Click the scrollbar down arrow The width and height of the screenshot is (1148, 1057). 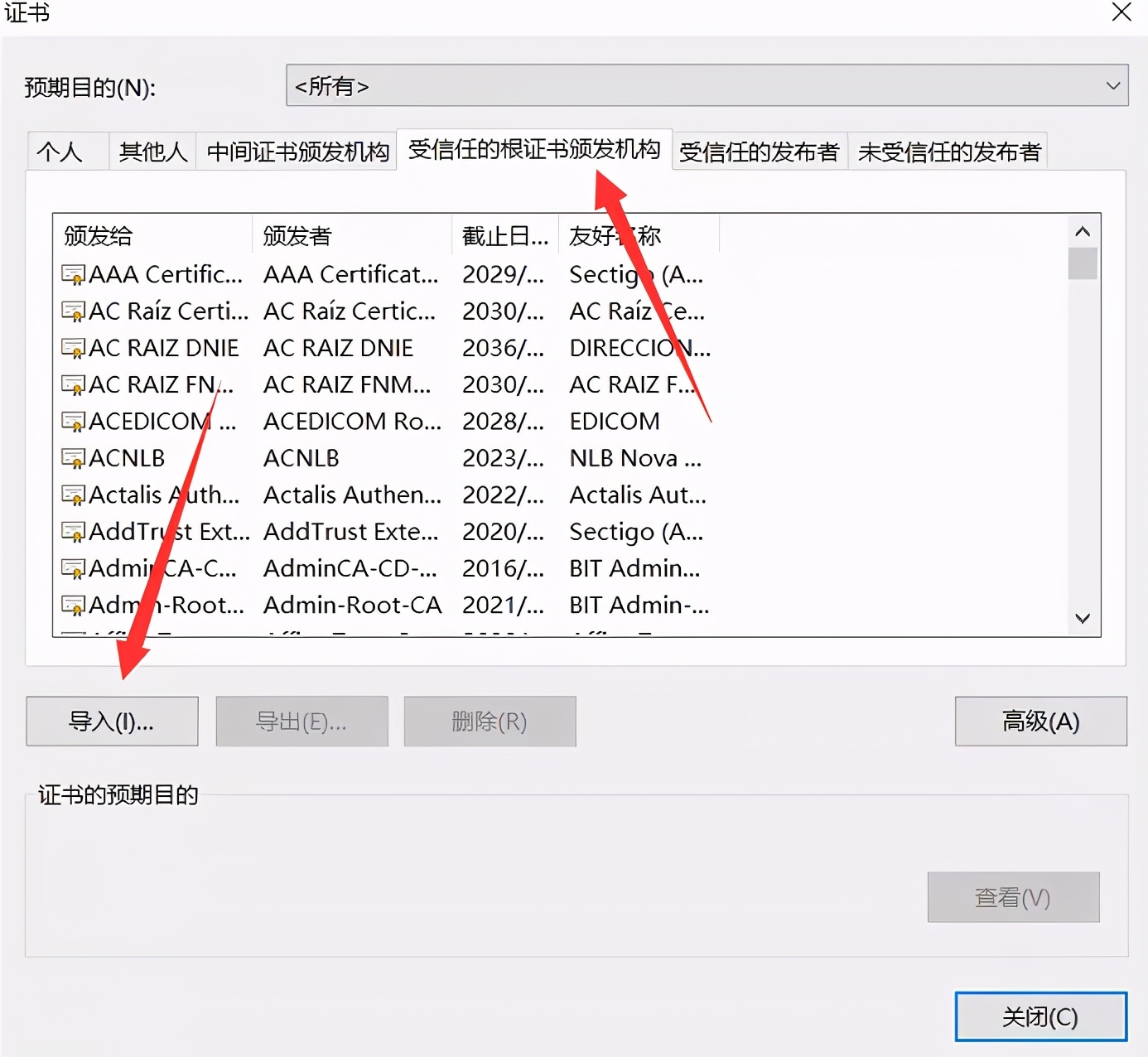click(1083, 618)
